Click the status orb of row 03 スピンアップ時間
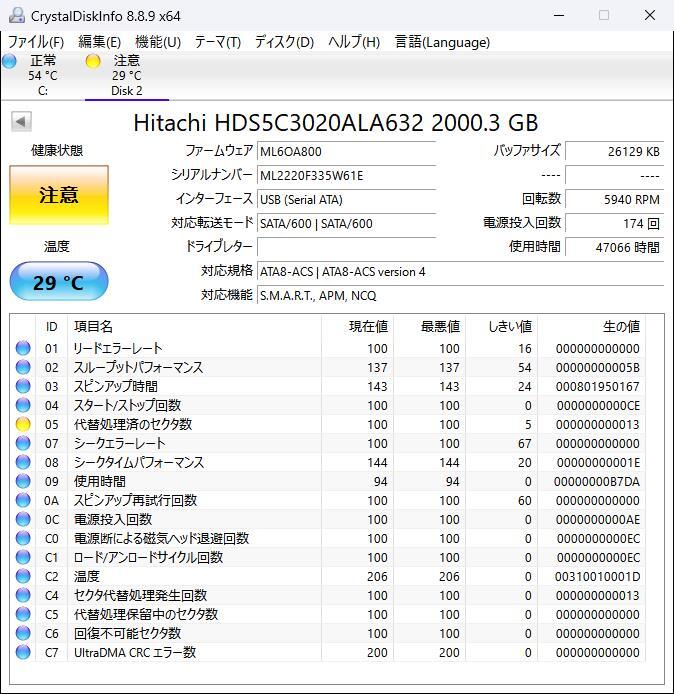Image resolution: width=674 pixels, height=694 pixels. click(x=23, y=386)
